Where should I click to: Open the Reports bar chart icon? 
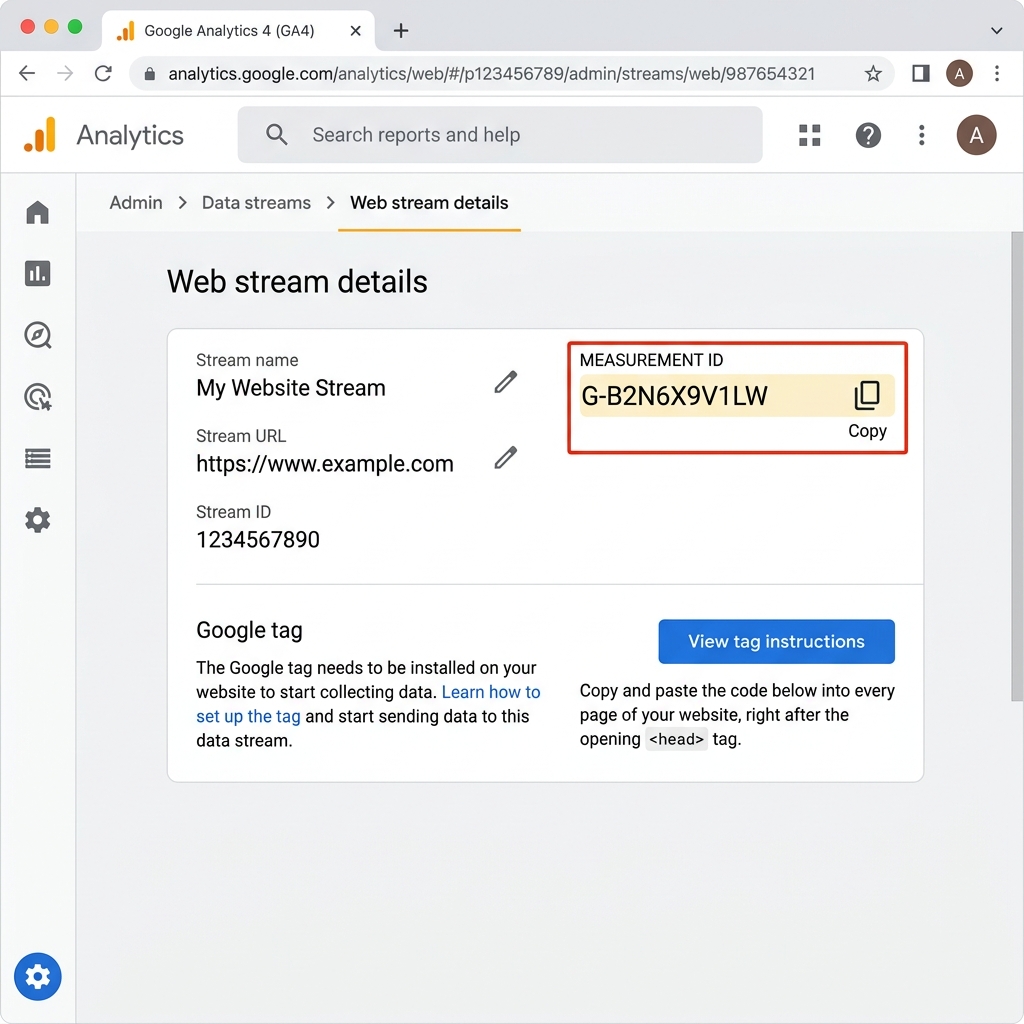(x=37, y=274)
